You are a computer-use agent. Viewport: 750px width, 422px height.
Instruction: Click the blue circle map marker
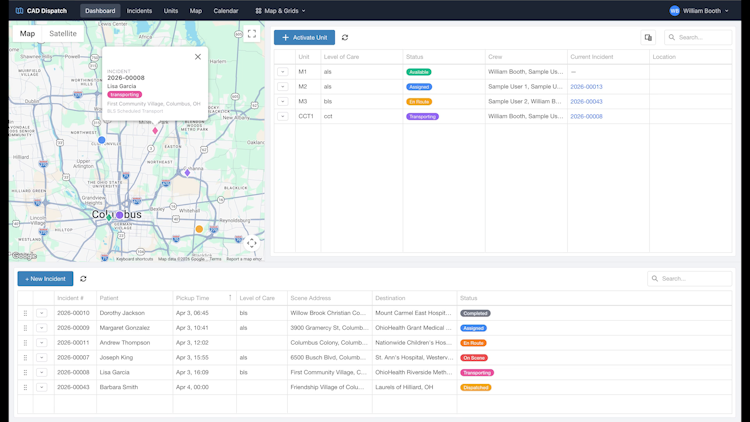tap(101, 140)
